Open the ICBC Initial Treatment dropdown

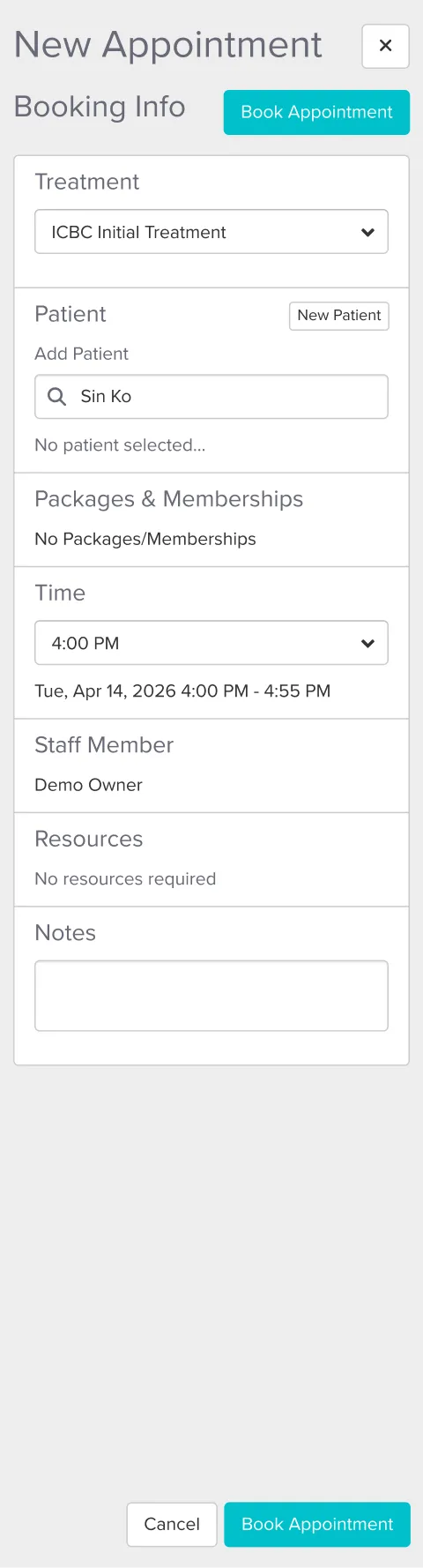coord(211,232)
